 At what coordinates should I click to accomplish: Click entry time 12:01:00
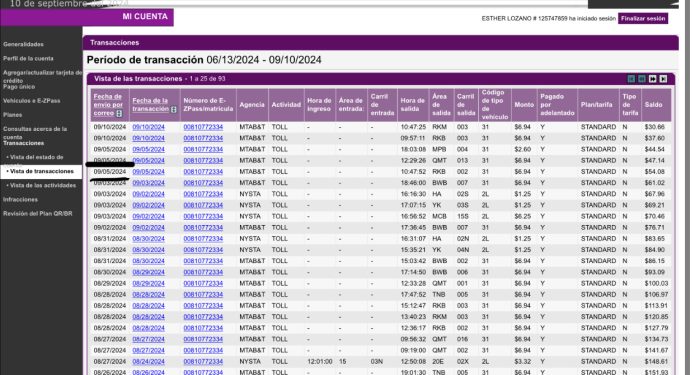pyautogui.click(x=320, y=361)
